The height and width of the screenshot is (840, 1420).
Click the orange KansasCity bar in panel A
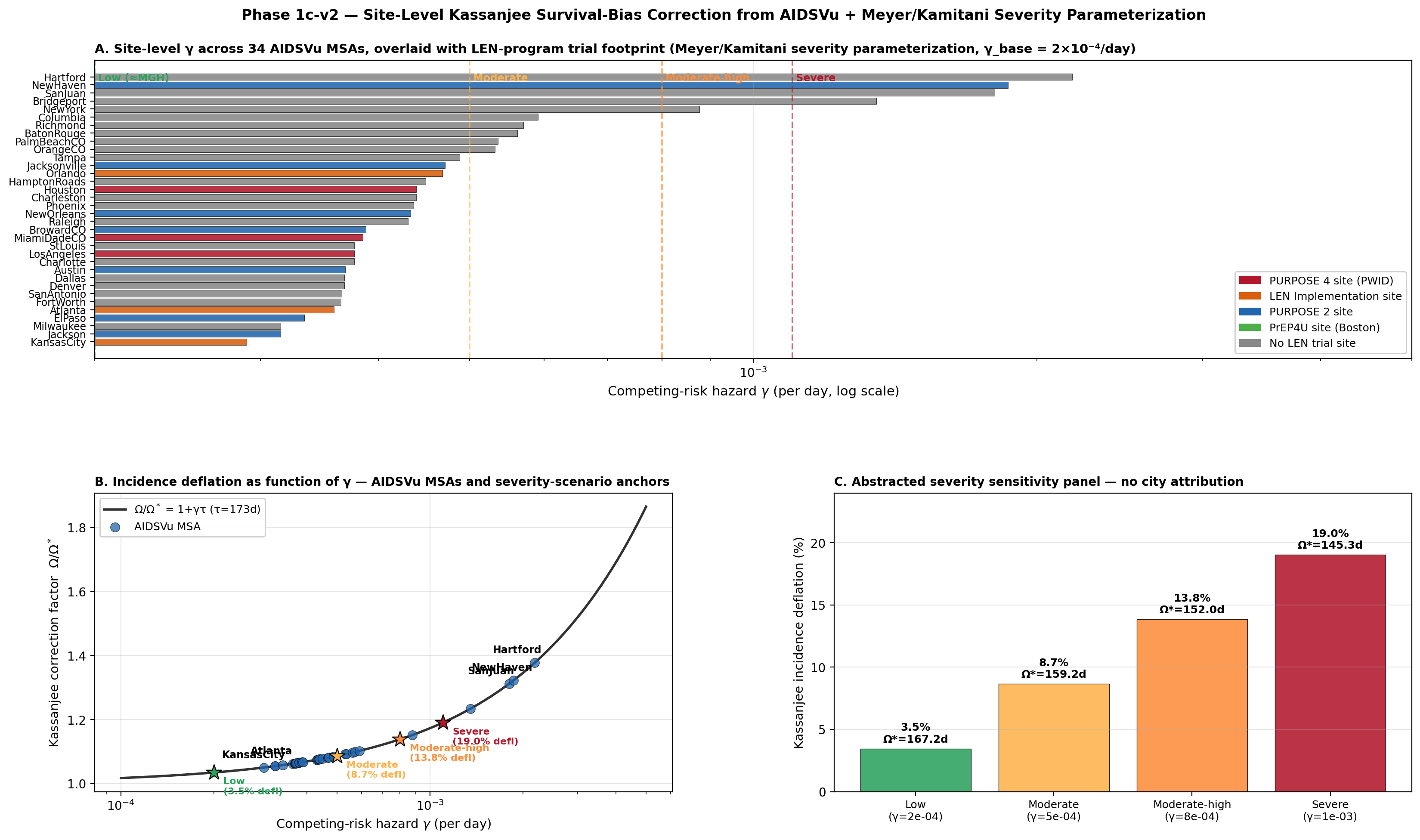tap(170, 343)
